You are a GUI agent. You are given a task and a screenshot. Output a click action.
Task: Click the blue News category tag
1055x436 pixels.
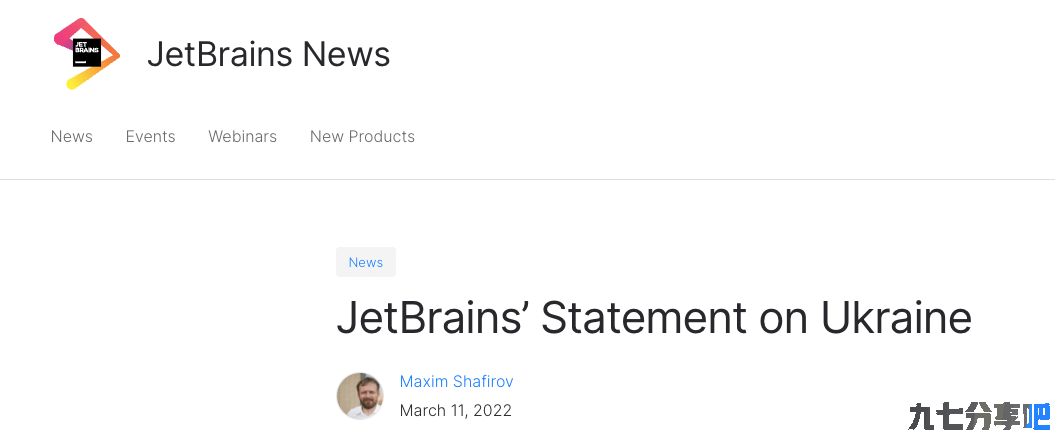point(366,262)
